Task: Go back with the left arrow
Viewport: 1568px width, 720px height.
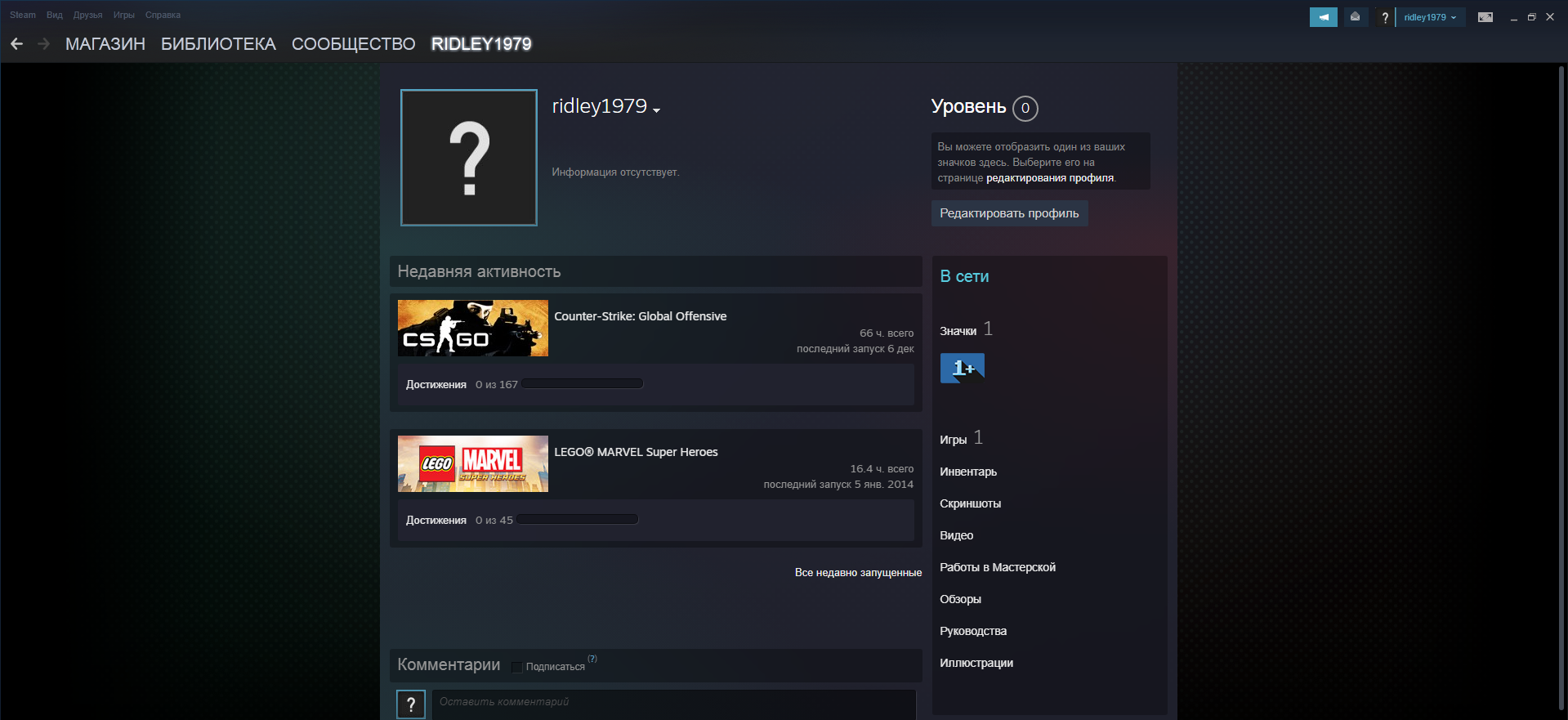Action: point(16,43)
